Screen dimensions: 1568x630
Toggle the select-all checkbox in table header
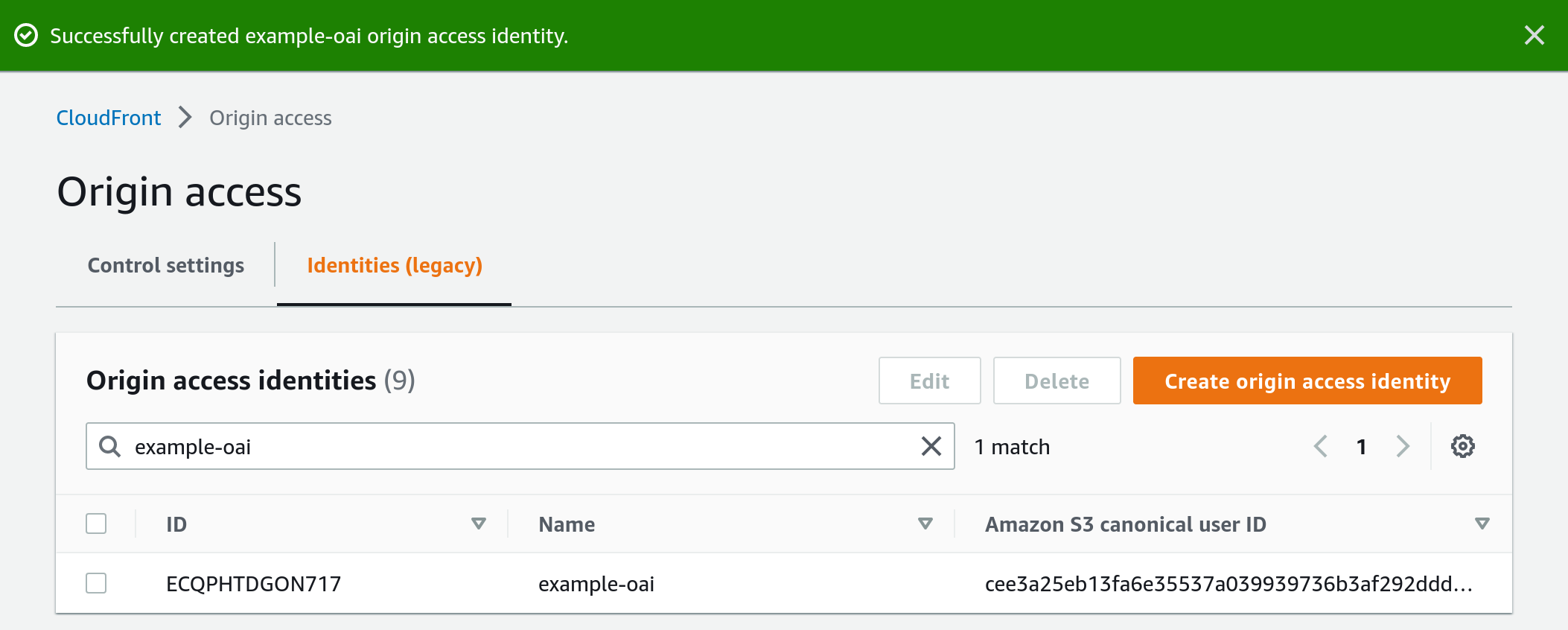[96, 524]
